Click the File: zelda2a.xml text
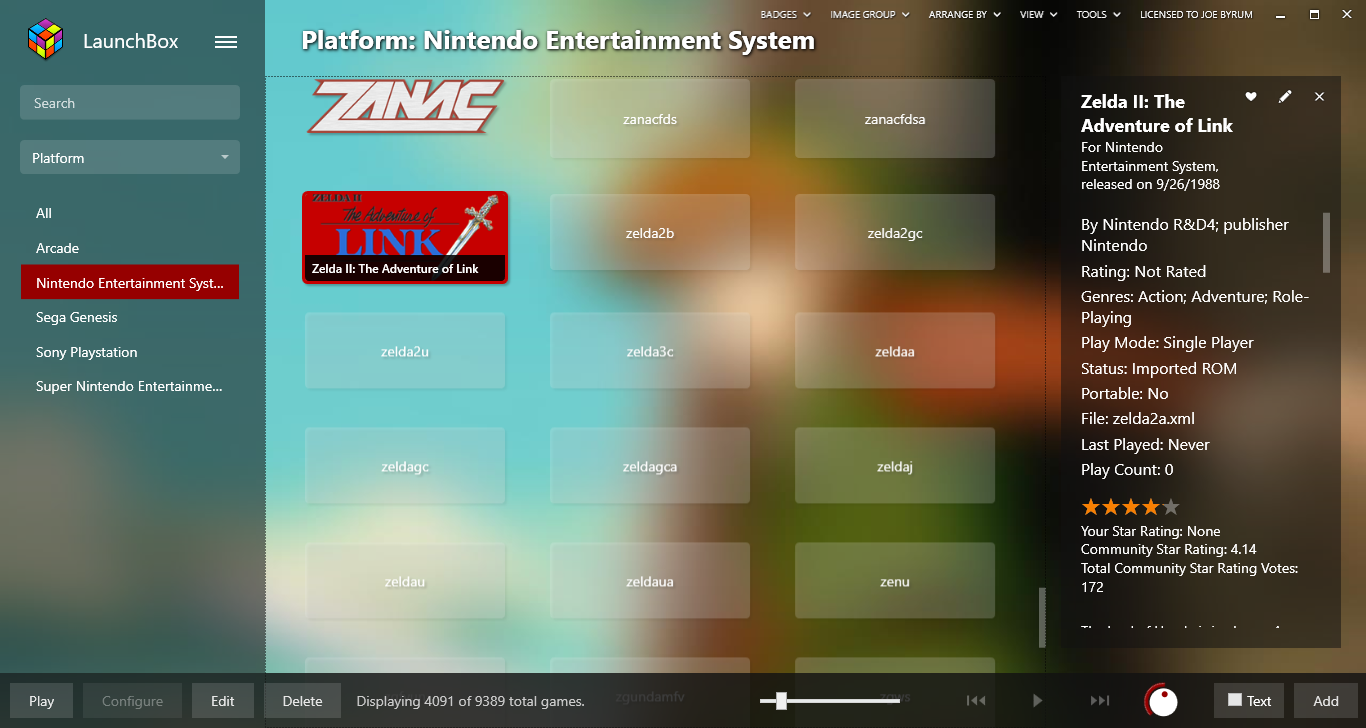Viewport: 1366px width, 728px height. (x=1138, y=419)
